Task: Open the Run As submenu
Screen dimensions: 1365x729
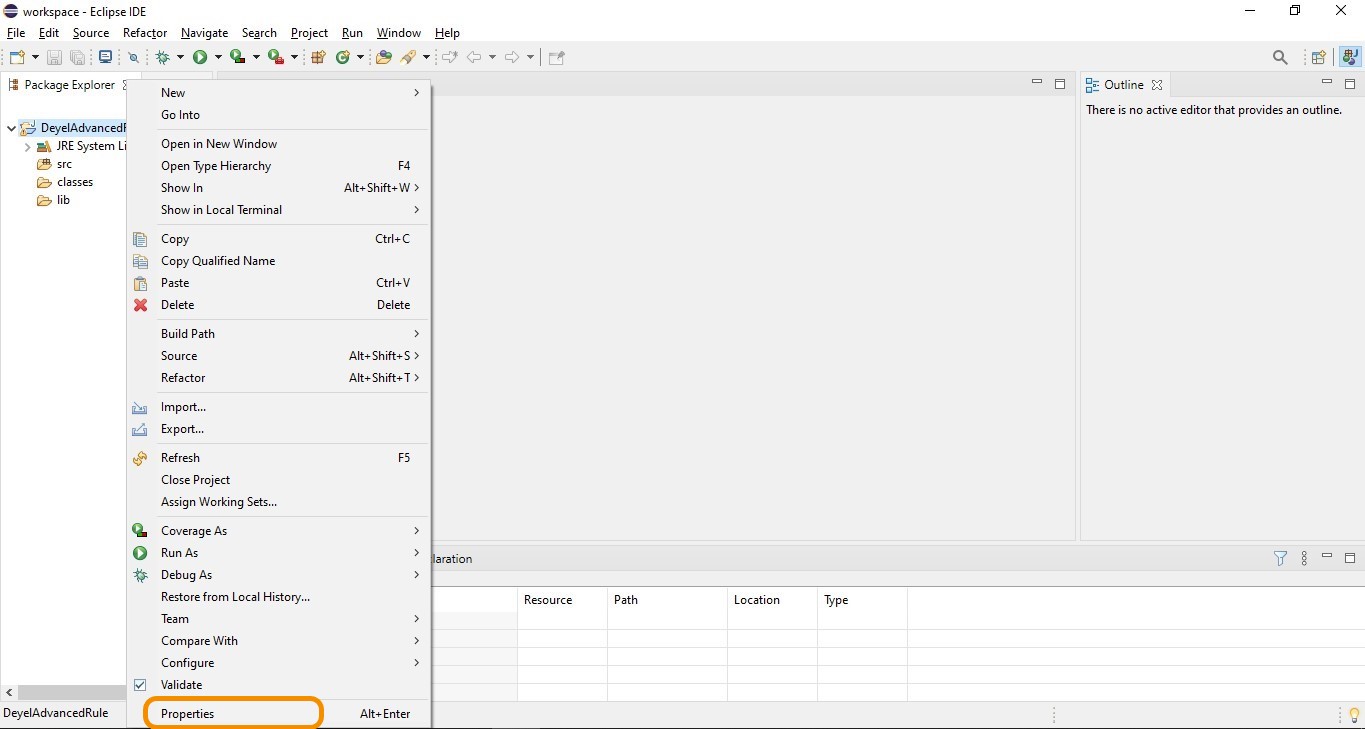Action: 278,553
